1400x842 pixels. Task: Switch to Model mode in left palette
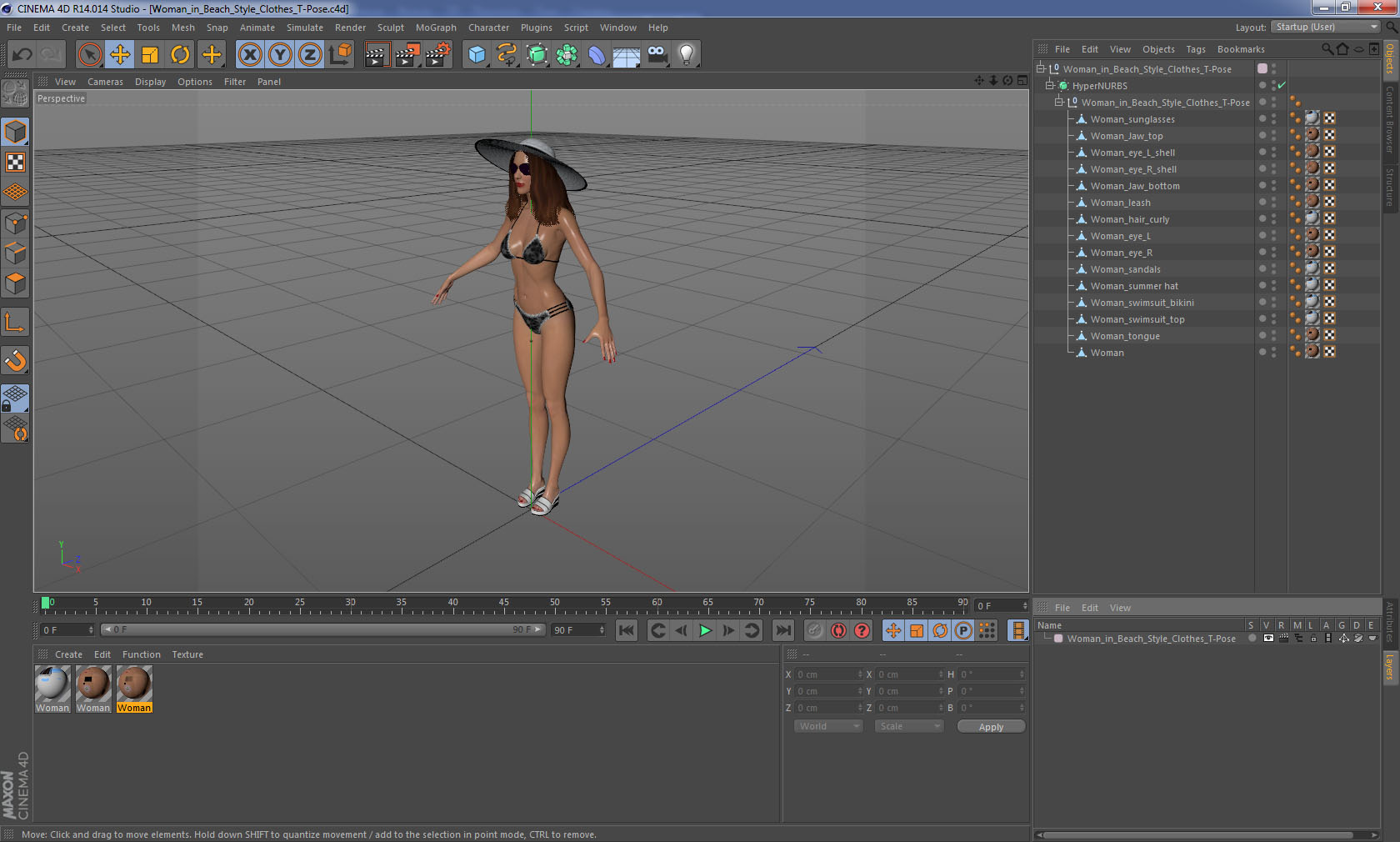15,132
